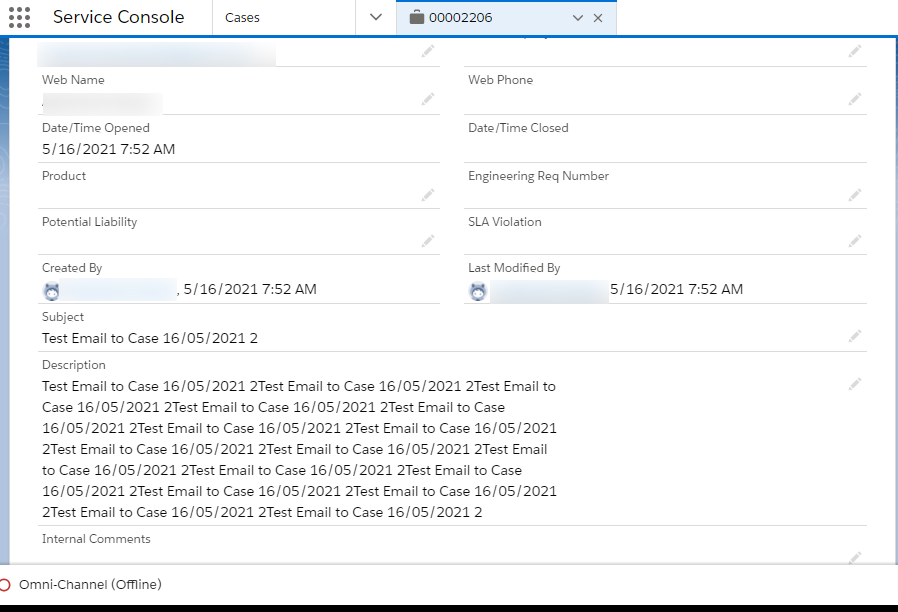Screen dimensions: 898x612
Task: Open the App Launcher waffle icon
Action: 19,17
